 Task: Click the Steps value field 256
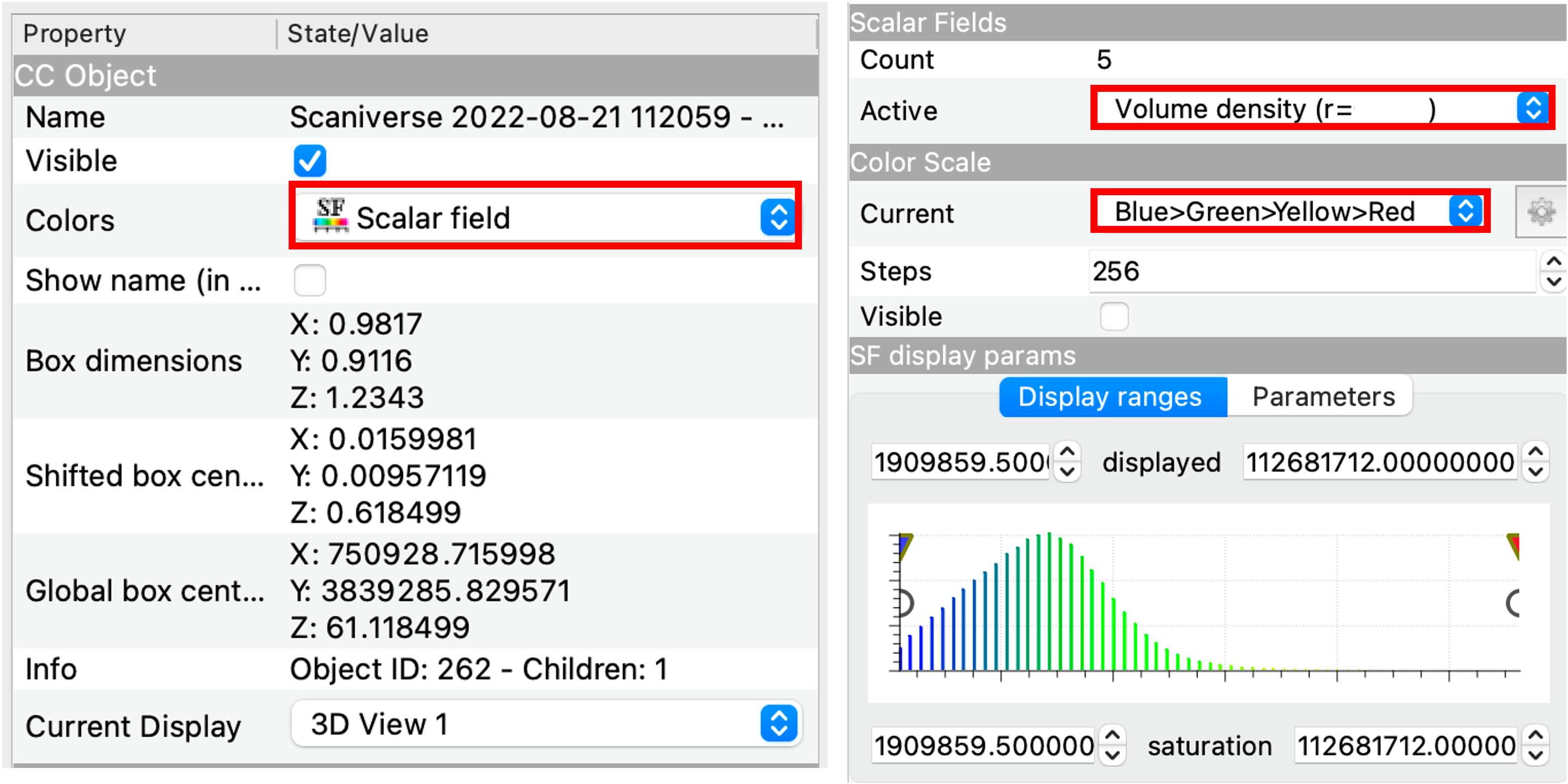[1312, 272]
